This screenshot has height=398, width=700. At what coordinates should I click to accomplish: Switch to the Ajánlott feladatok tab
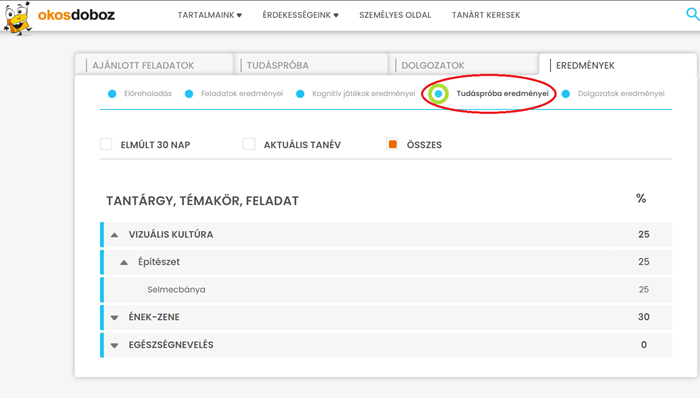pos(154,65)
